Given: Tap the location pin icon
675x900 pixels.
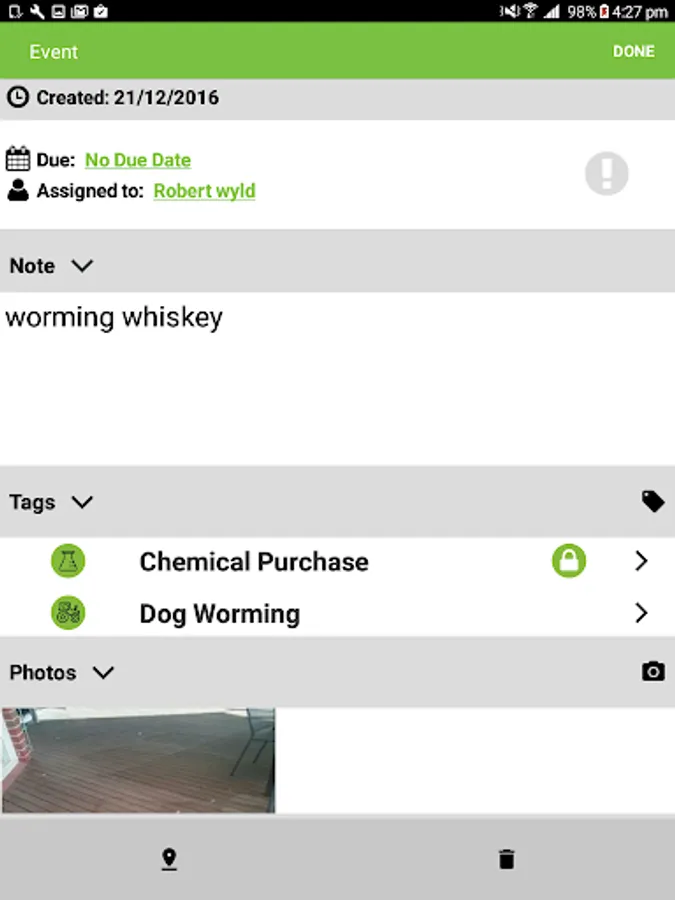Looking at the screenshot, I should point(169,859).
